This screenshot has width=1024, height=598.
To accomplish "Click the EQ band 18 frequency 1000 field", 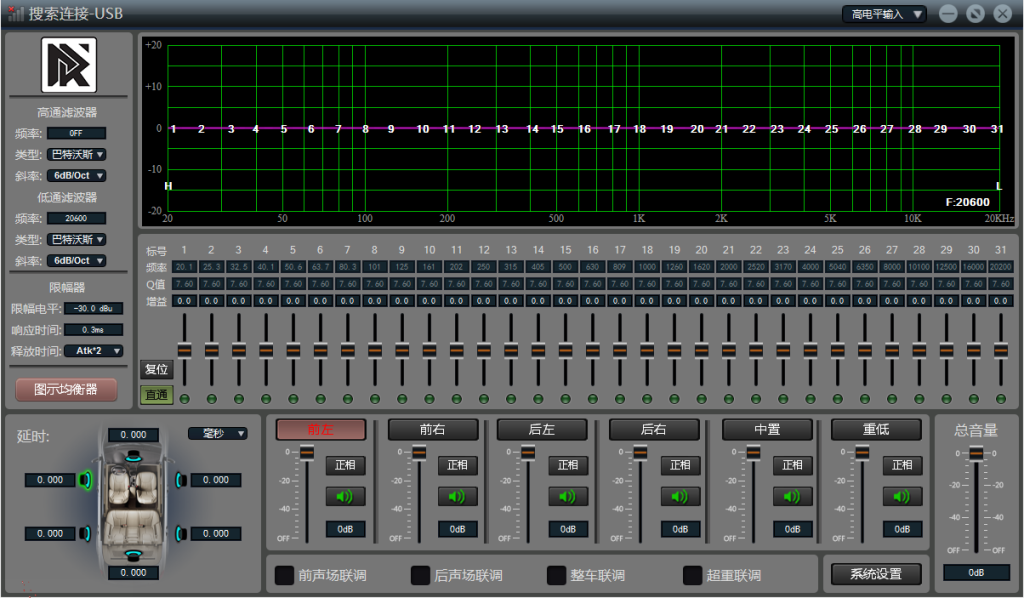I will pyautogui.click(x=647, y=267).
